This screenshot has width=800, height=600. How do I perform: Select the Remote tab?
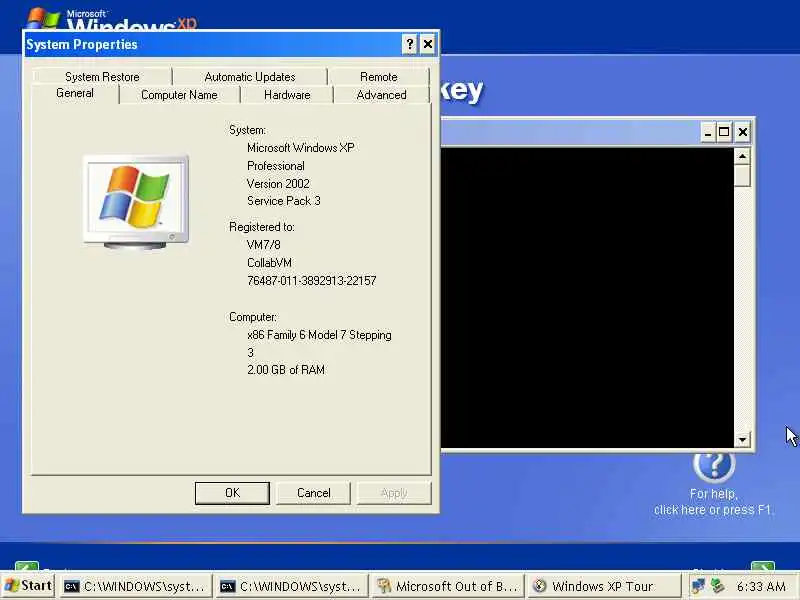pyautogui.click(x=379, y=77)
